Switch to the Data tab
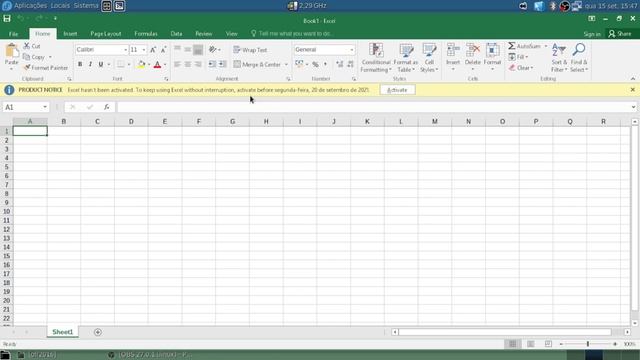The height and width of the screenshot is (360, 640). click(176, 34)
